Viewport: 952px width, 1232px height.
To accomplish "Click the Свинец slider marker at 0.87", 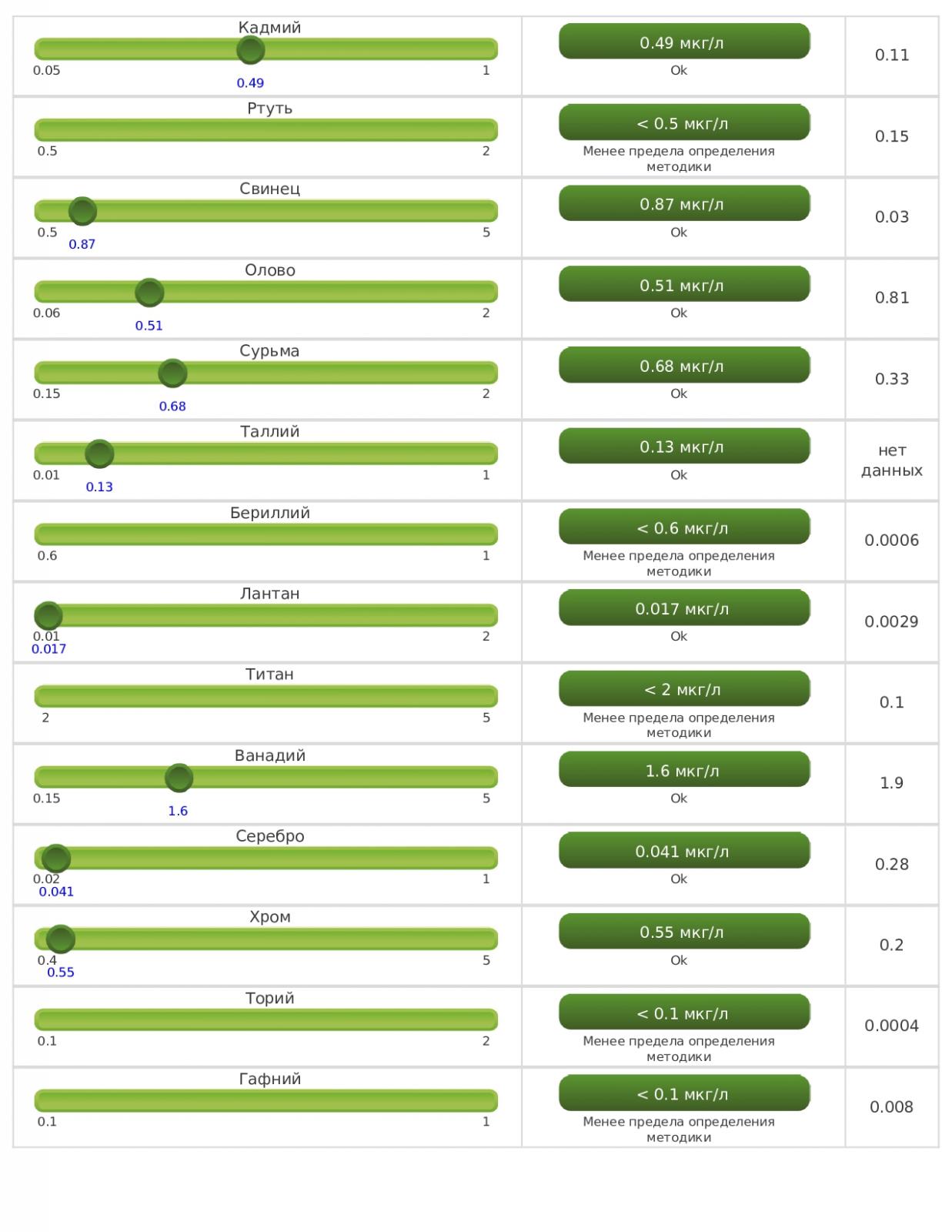I will pyautogui.click(x=82, y=211).
